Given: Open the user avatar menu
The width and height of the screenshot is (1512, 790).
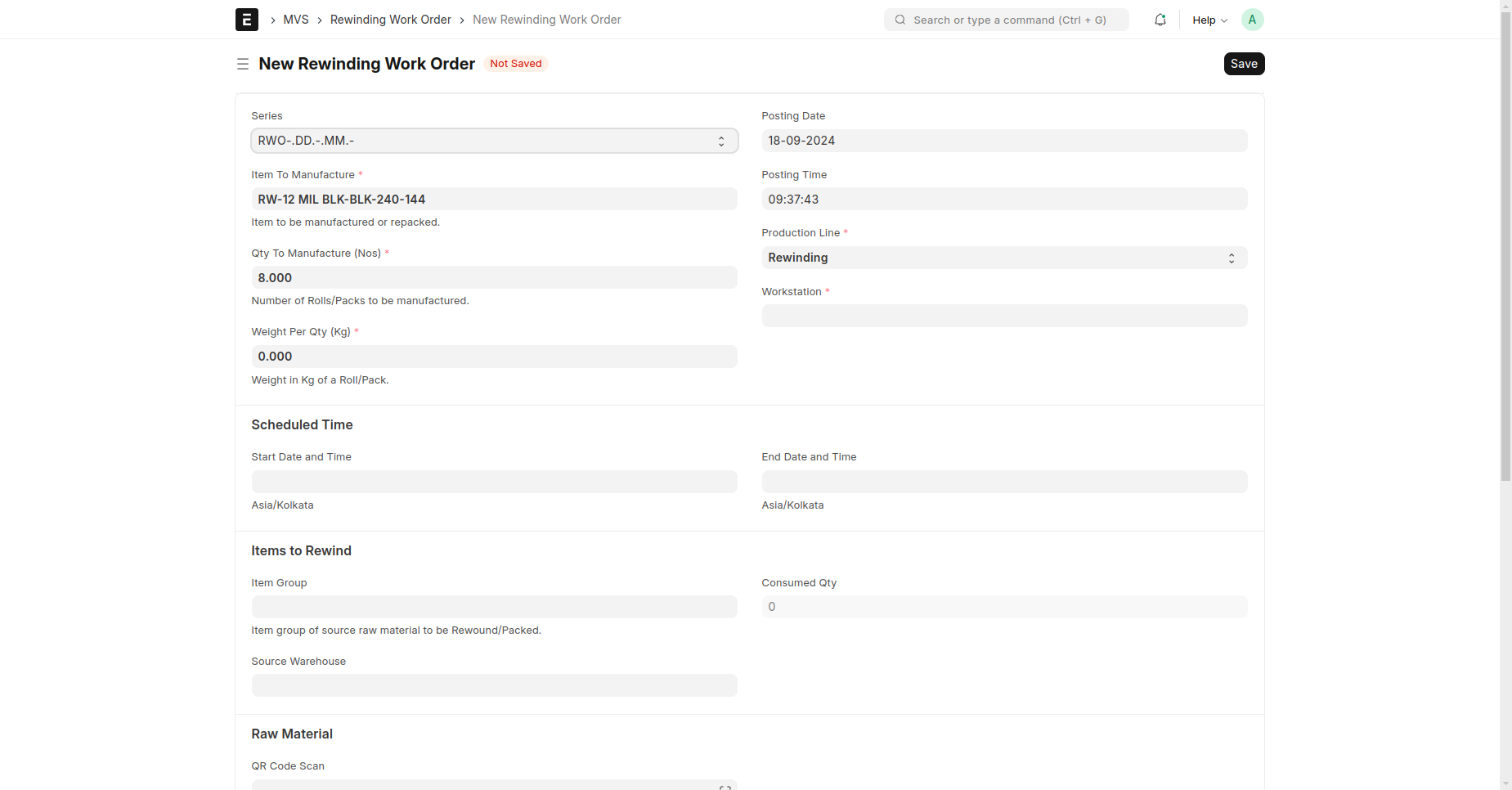Looking at the screenshot, I should click(1252, 20).
